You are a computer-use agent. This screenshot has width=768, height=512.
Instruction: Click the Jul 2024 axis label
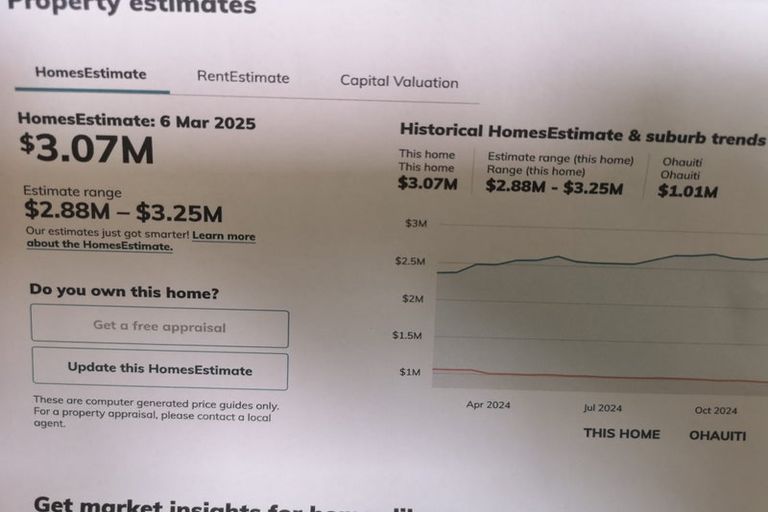pos(603,408)
